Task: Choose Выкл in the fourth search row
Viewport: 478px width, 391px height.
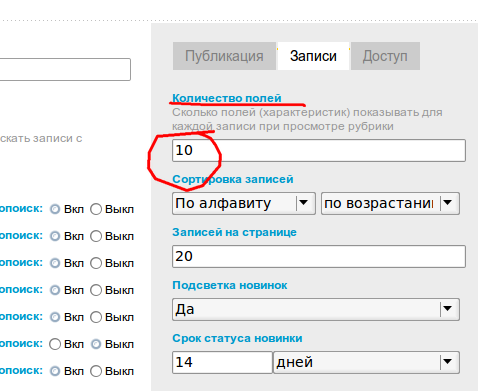Action: click(x=96, y=290)
